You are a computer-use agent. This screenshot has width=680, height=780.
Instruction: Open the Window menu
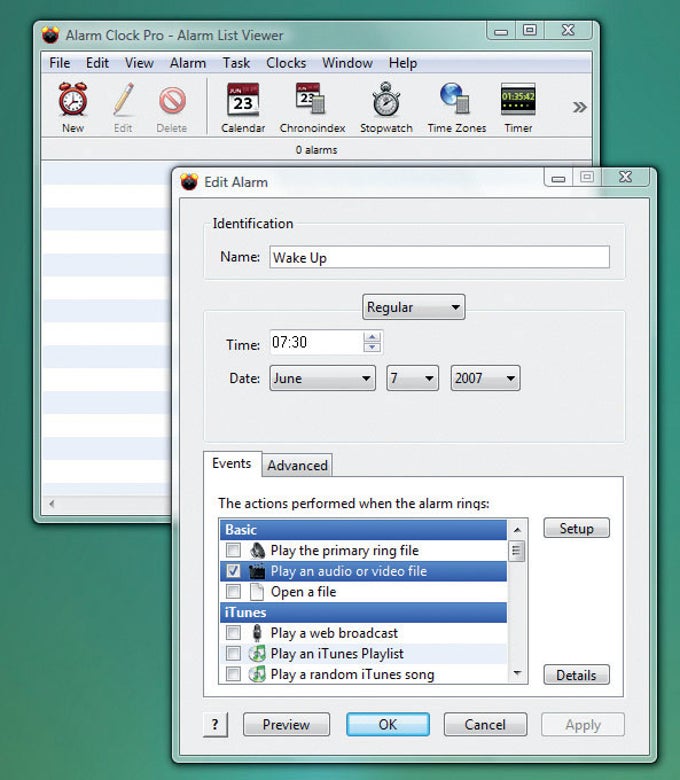pyautogui.click(x=347, y=63)
